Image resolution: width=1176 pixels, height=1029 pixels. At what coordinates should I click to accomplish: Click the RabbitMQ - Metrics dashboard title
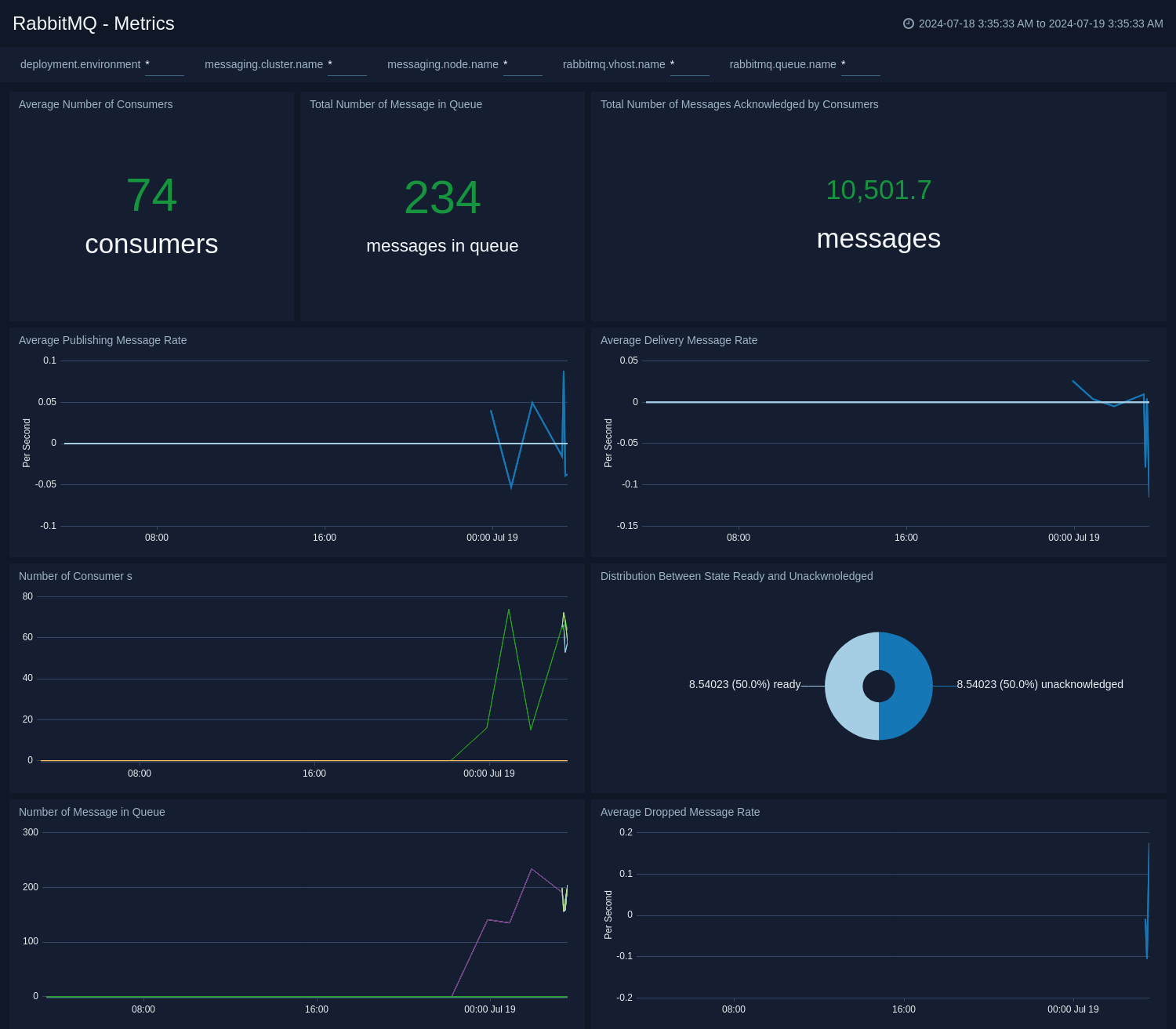pos(93,24)
